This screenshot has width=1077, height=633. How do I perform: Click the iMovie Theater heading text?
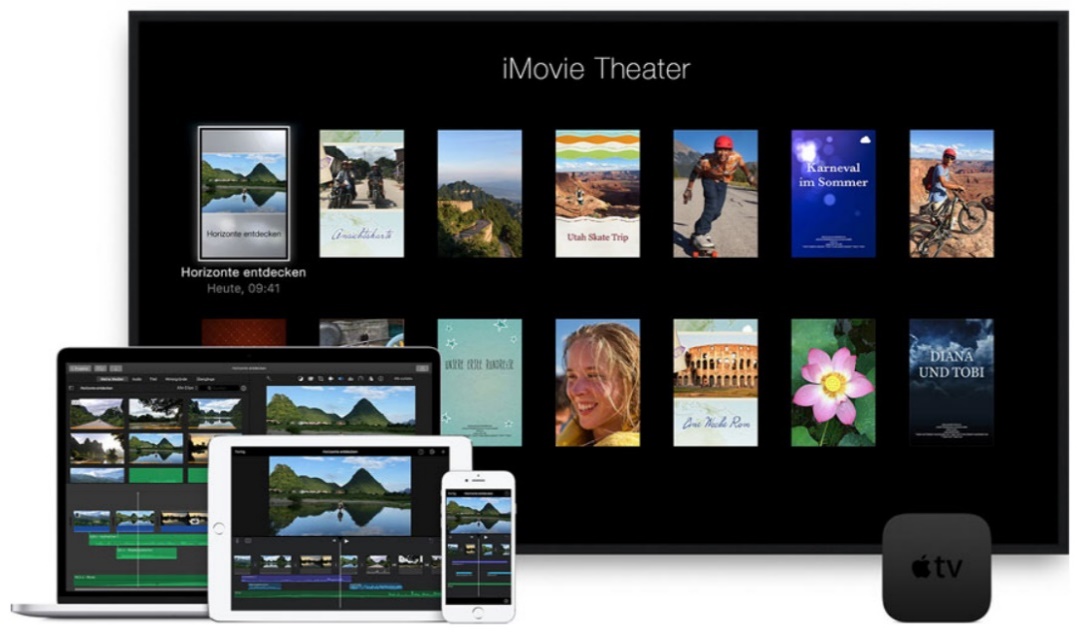pos(596,69)
